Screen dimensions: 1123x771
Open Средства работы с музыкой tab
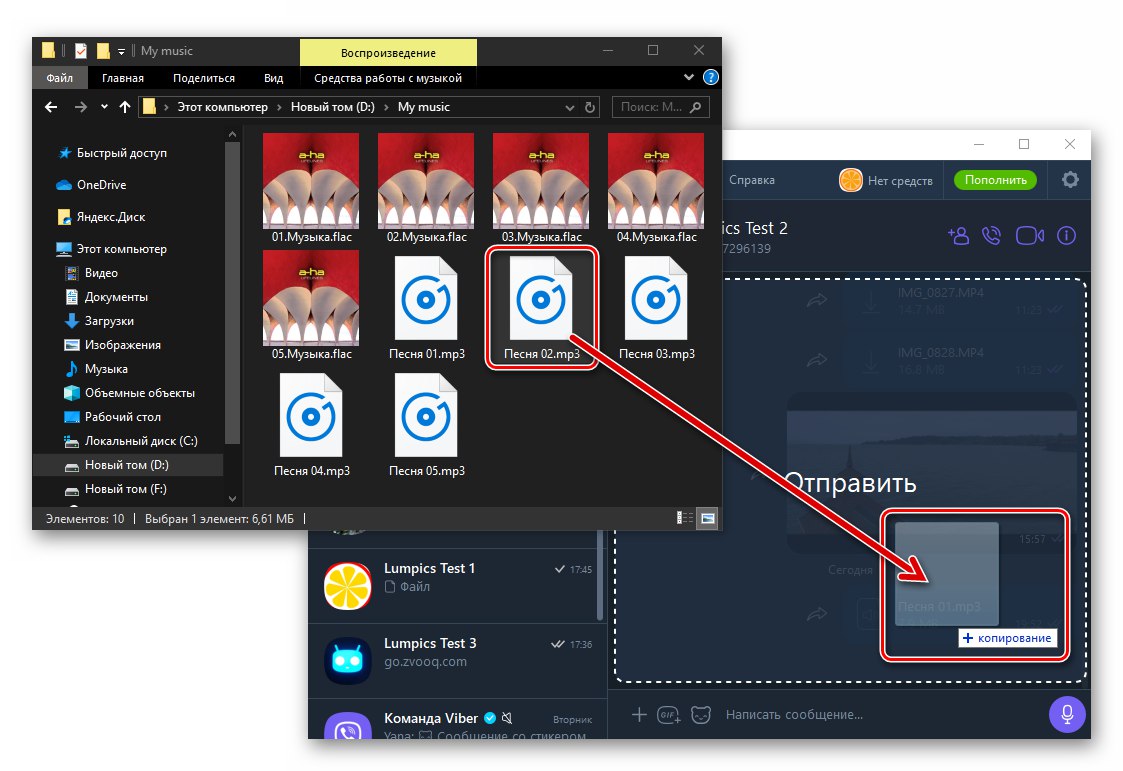coord(387,78)
